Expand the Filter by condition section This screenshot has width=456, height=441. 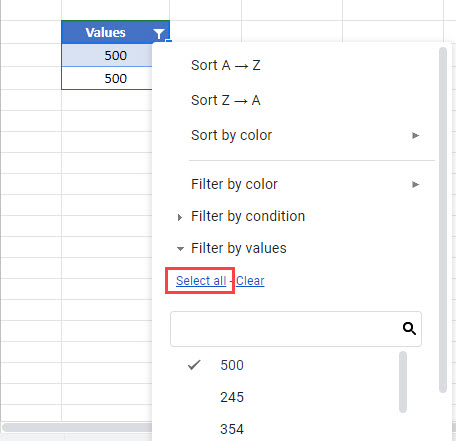click(x=180, y=217)
